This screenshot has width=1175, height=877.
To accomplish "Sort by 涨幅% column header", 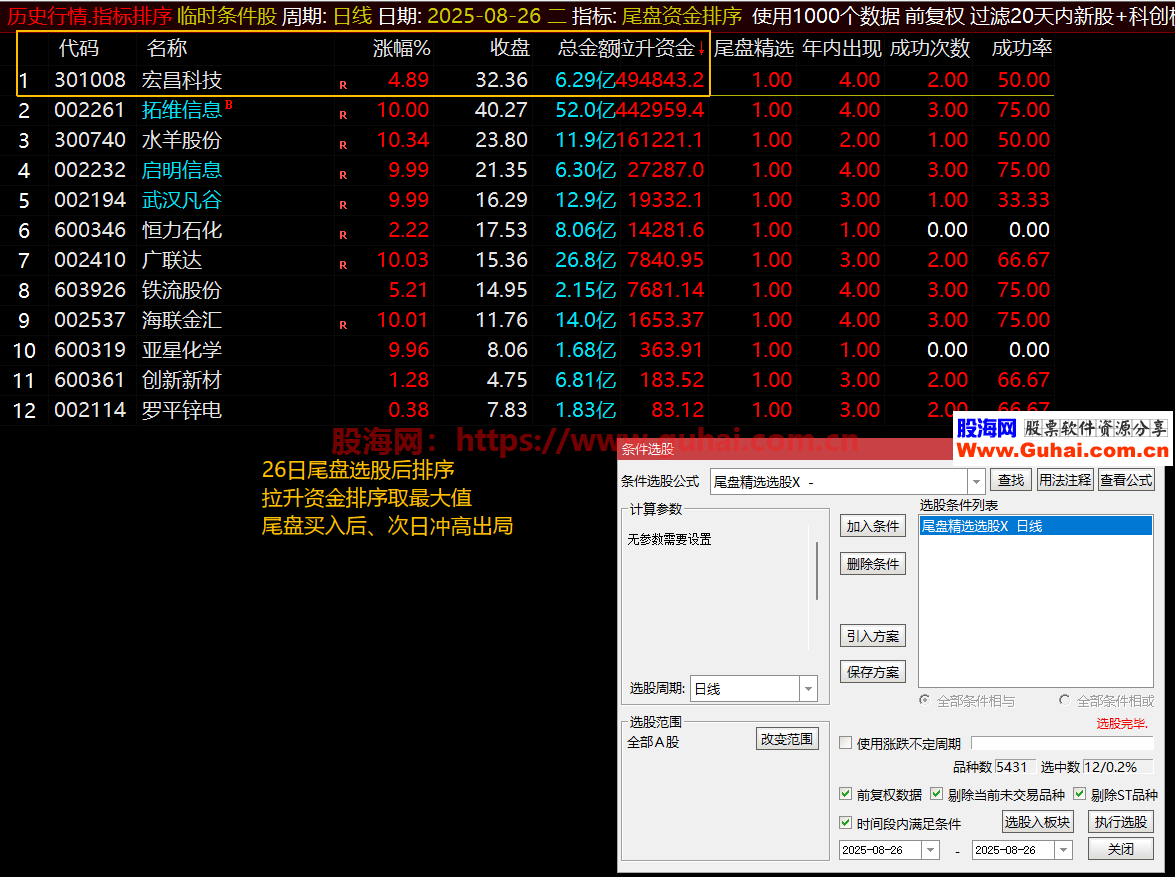I will coord(402,49).
